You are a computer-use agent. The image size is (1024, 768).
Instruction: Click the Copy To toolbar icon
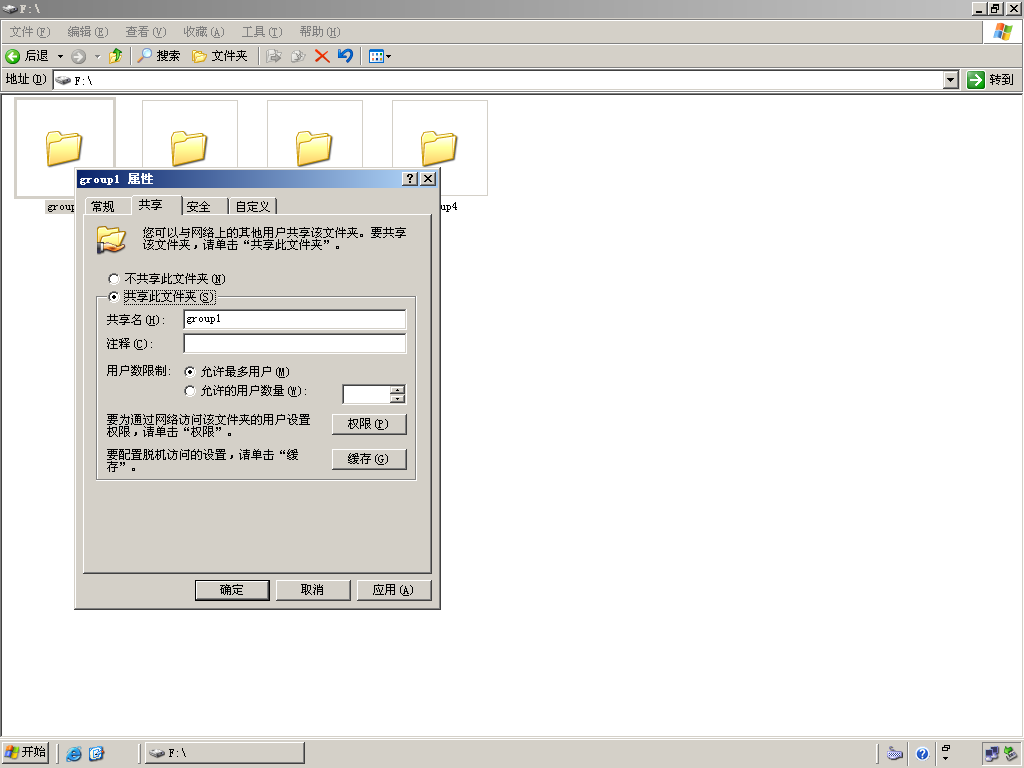(298, 56)
